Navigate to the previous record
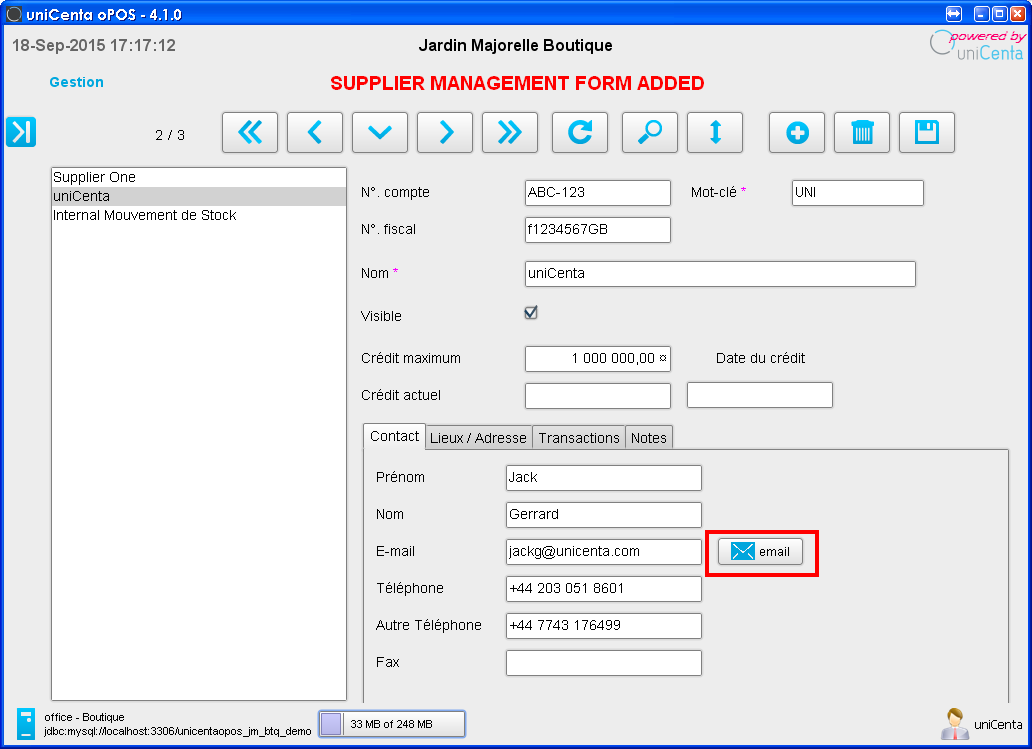The height and width of the screenshot is (749, 1032). click(x=315, y=131)
